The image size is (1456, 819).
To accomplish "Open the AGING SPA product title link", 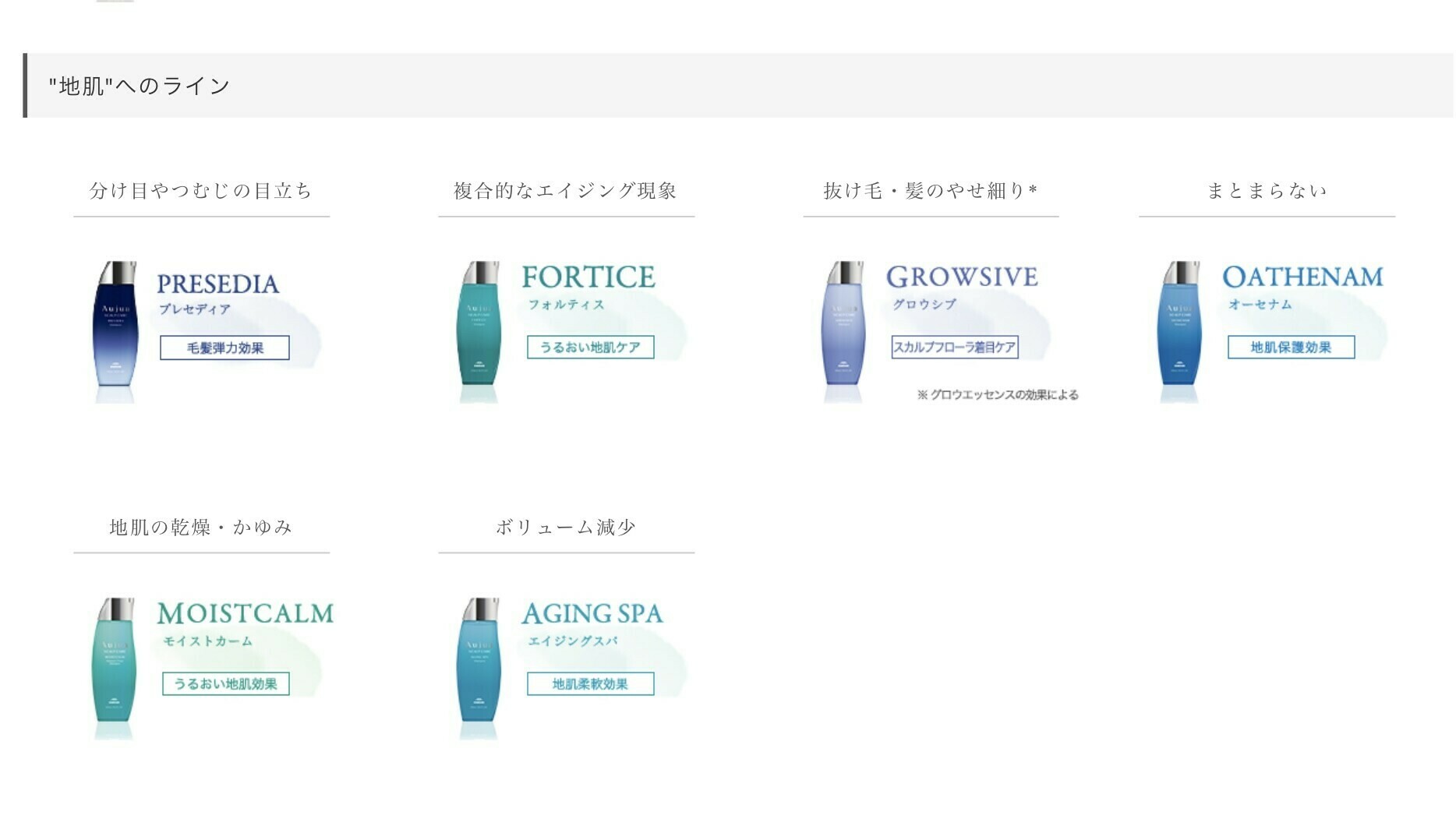I will point(592,613).
